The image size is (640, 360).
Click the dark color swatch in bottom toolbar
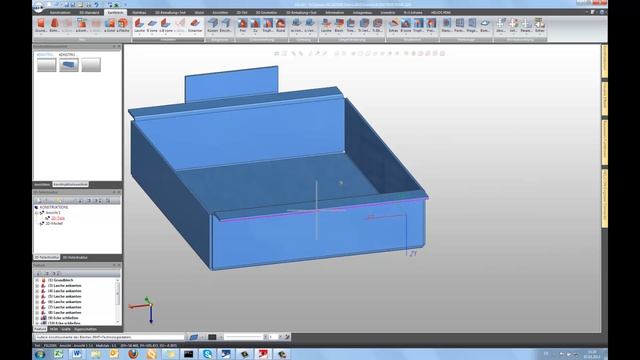pos(212,337)
